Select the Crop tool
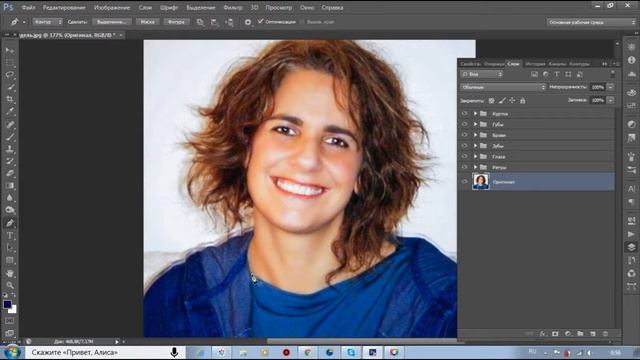Viewport: 640px width, 360px height. point(10,99)
